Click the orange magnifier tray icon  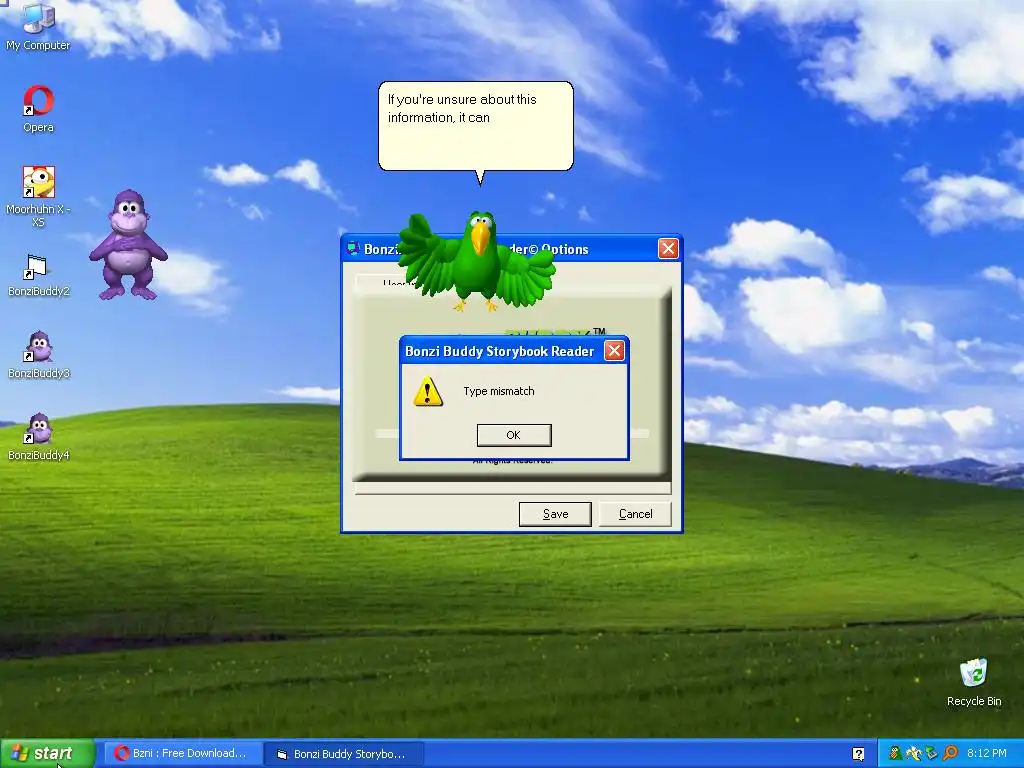point(950,753)
